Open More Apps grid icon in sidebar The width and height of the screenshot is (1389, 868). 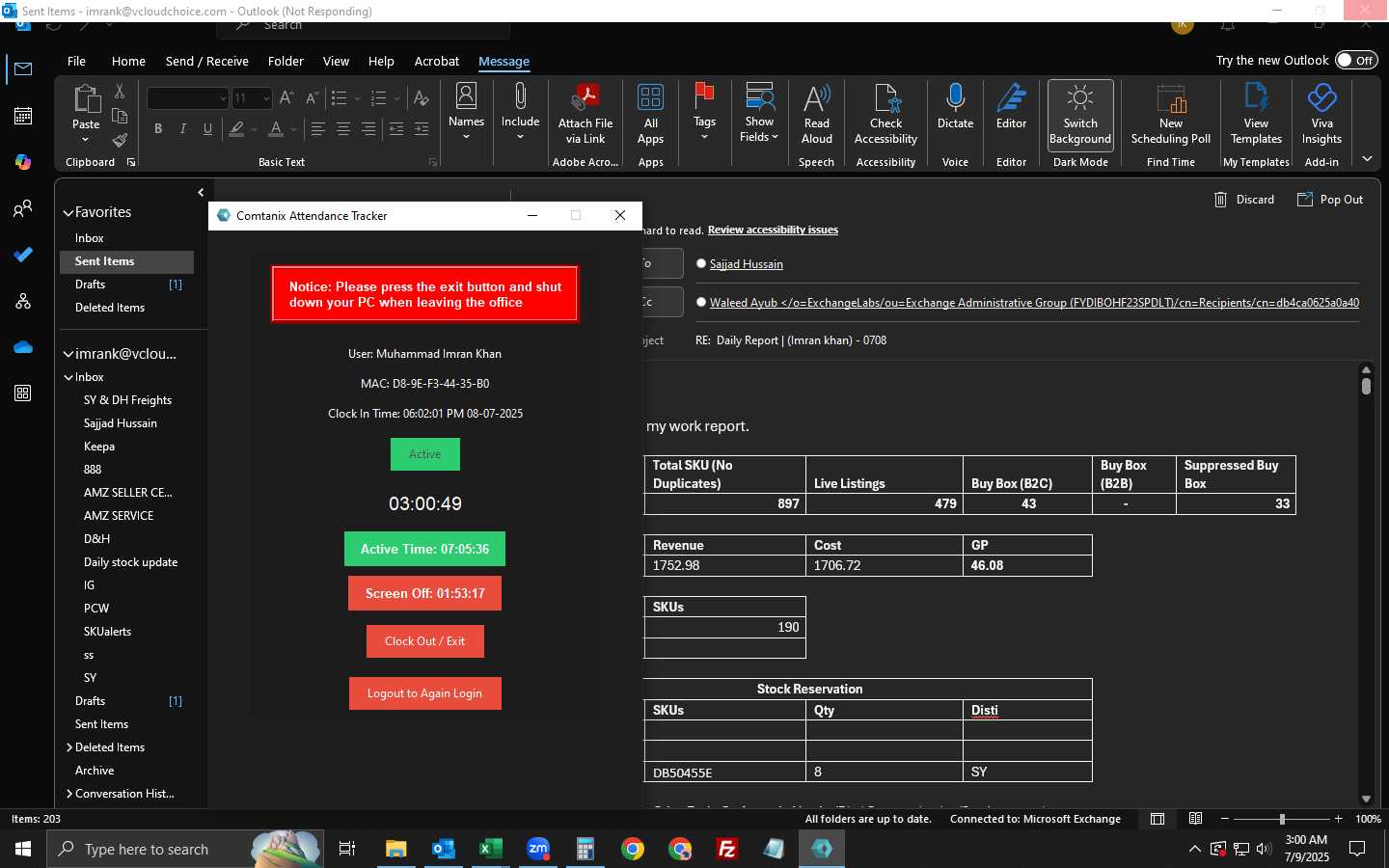point(23,393)
